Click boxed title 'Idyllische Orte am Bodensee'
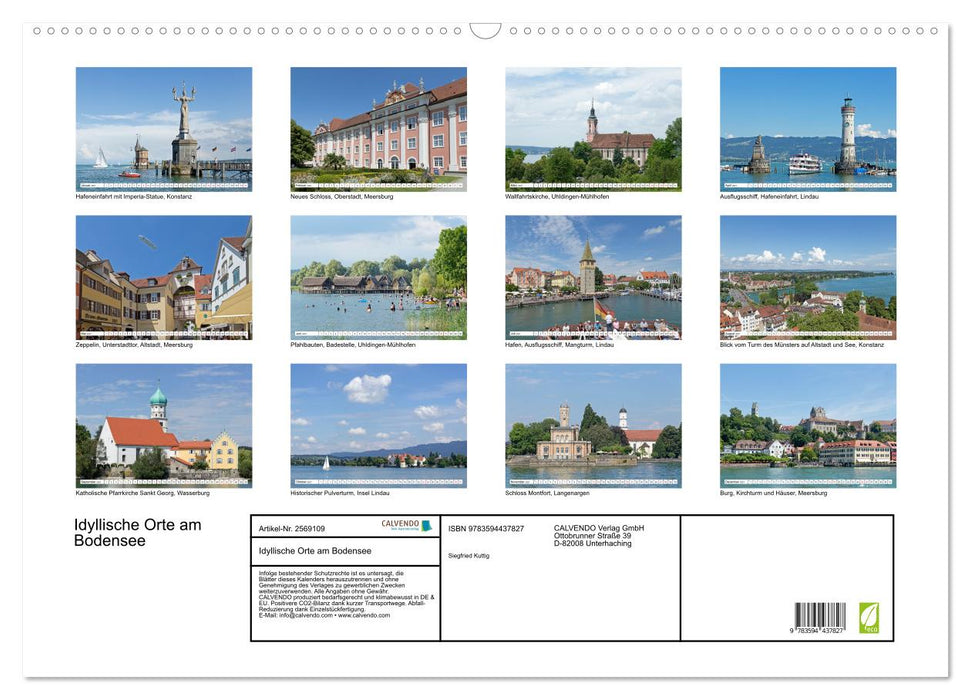Image resolution: width=971 pixels, height=700 pixels. coord(315,551)
